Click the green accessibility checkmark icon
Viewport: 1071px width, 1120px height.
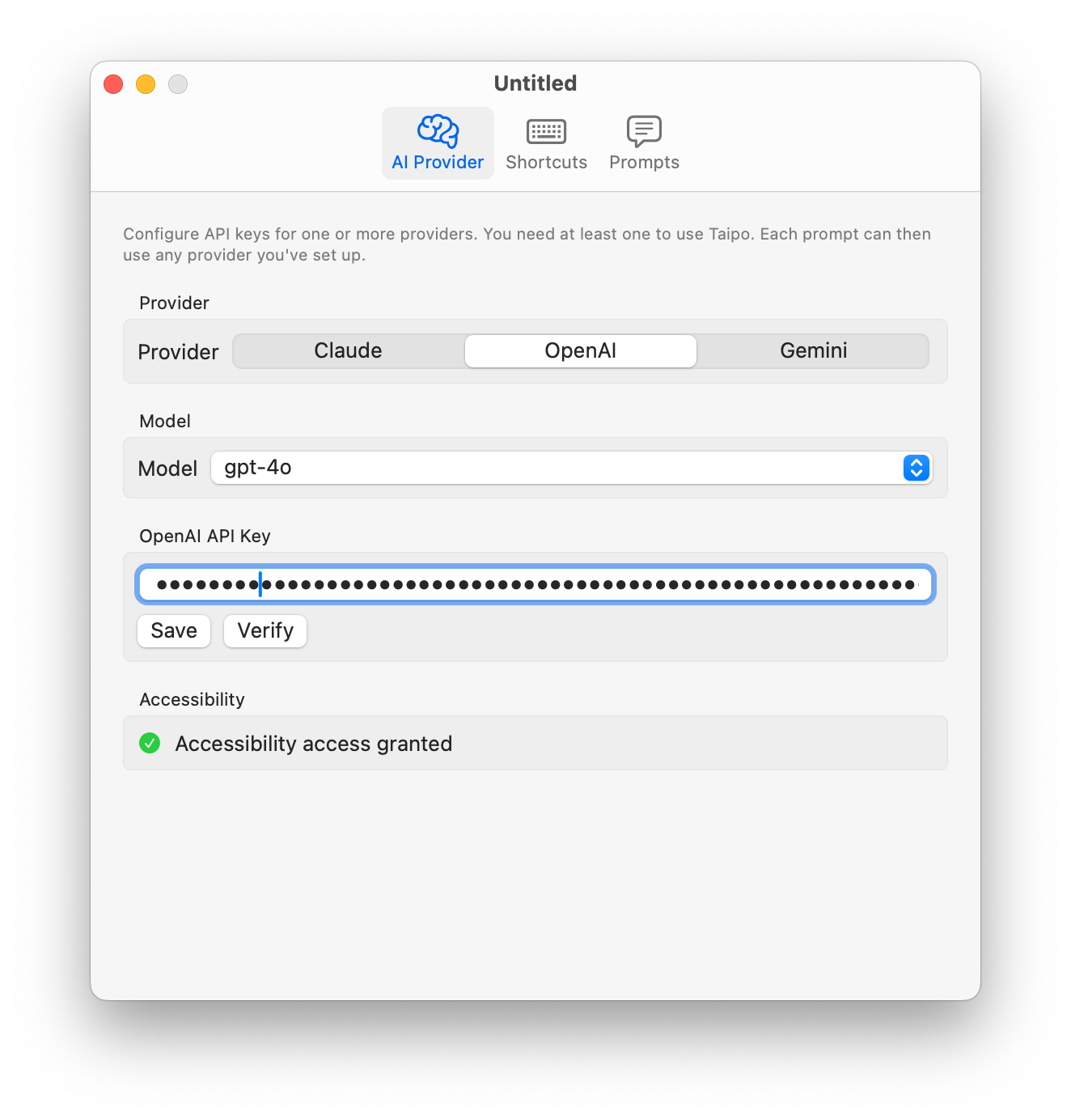[150, 743]
